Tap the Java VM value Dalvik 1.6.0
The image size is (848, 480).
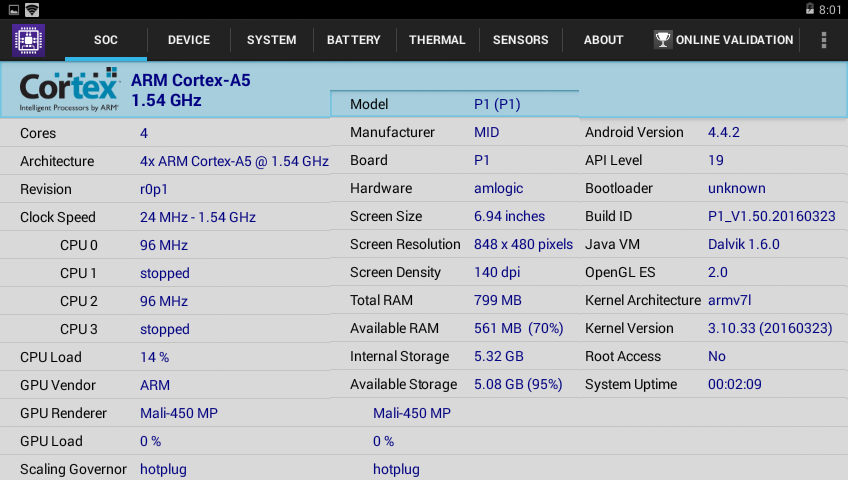[744, 244]
